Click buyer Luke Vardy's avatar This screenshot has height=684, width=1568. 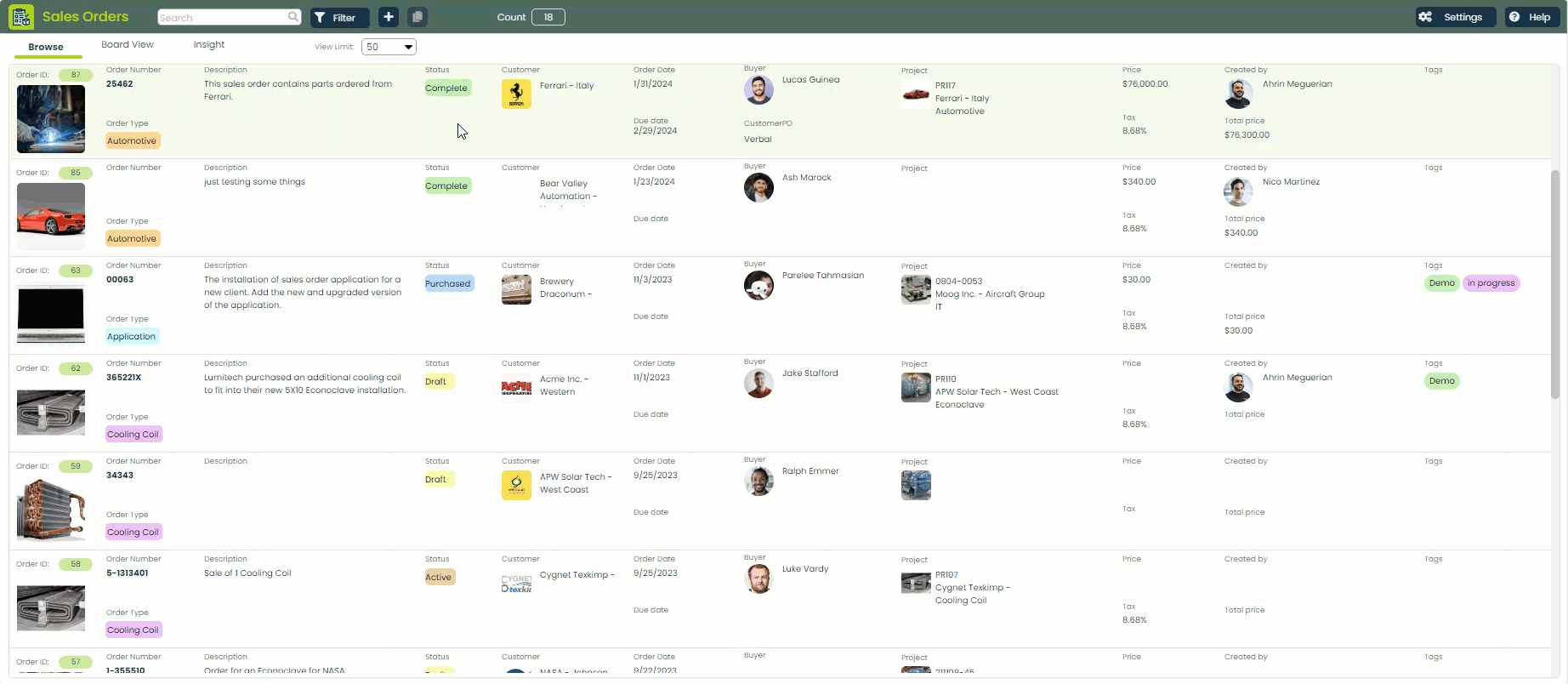(758, 579)
